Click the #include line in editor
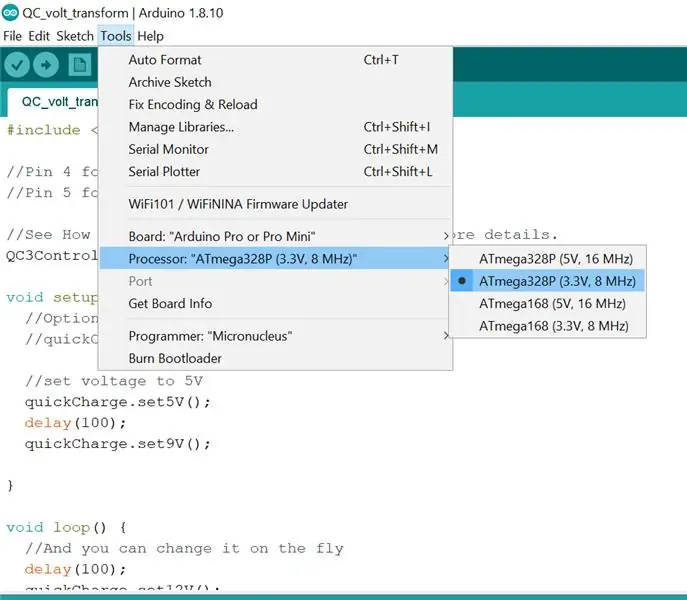Screen dimensions: 687x600 (x=52, y=130)
